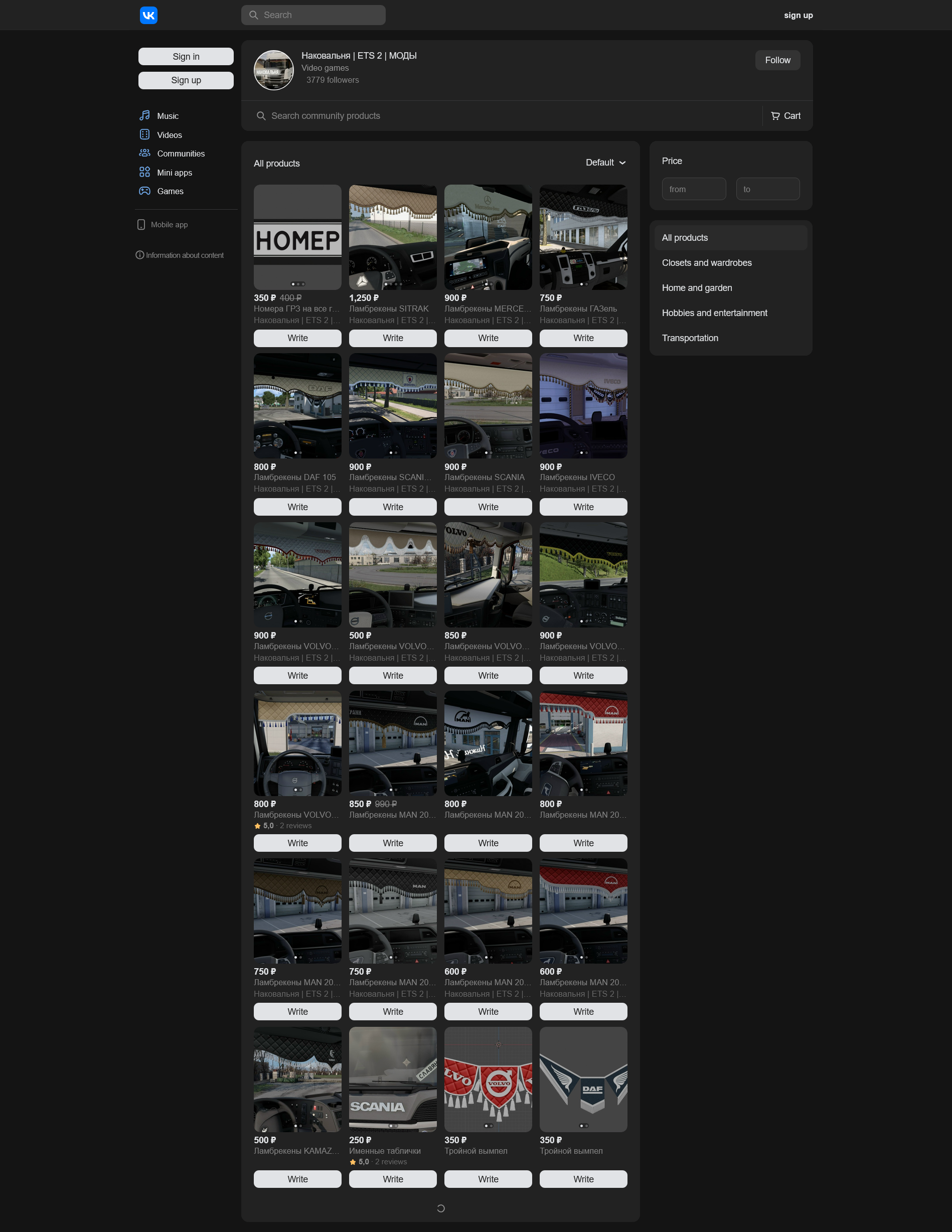The height and width of the screenshot is (1232, 952).
Task: Click the crossed-out 400 ₽ price
Action: [x=290, y=298]
